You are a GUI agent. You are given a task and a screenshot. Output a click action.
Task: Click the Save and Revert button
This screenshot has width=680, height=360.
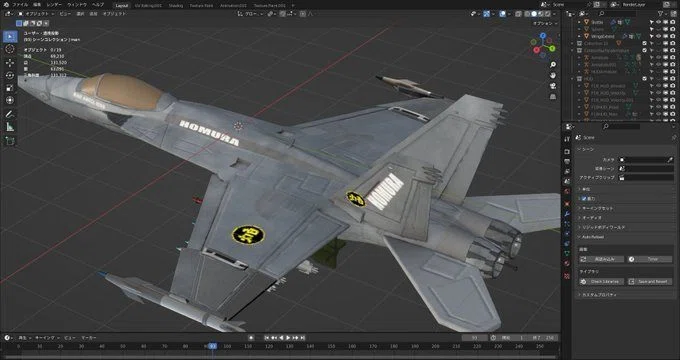(649, 281)
